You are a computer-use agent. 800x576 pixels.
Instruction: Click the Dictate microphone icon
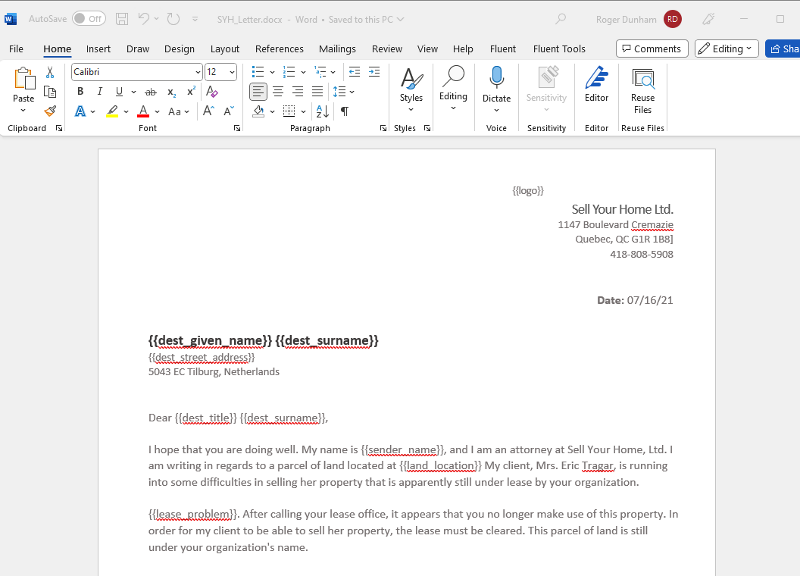(496, 78)
